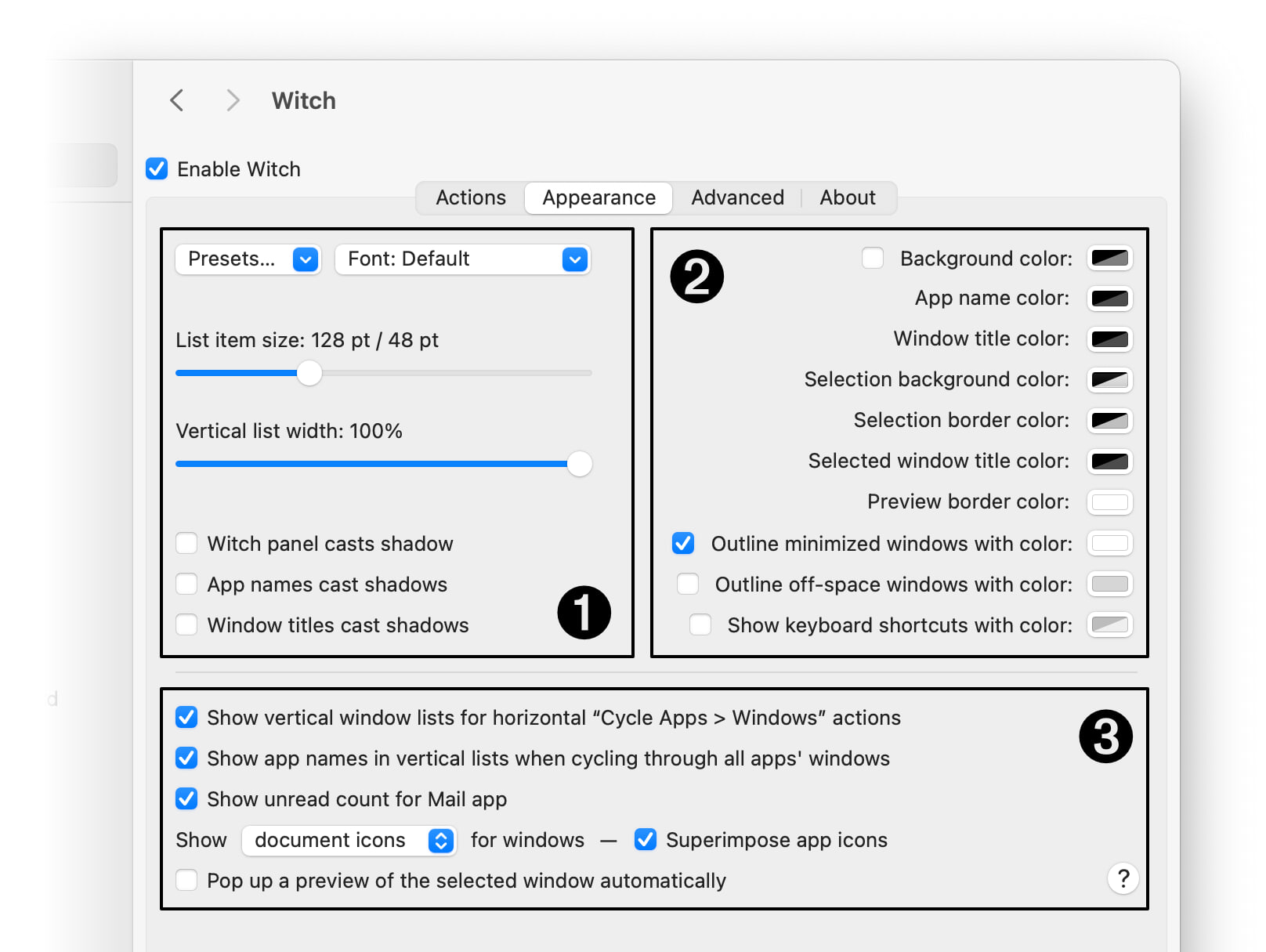Disable the Enable Witch checkbox

coord(157,168)
